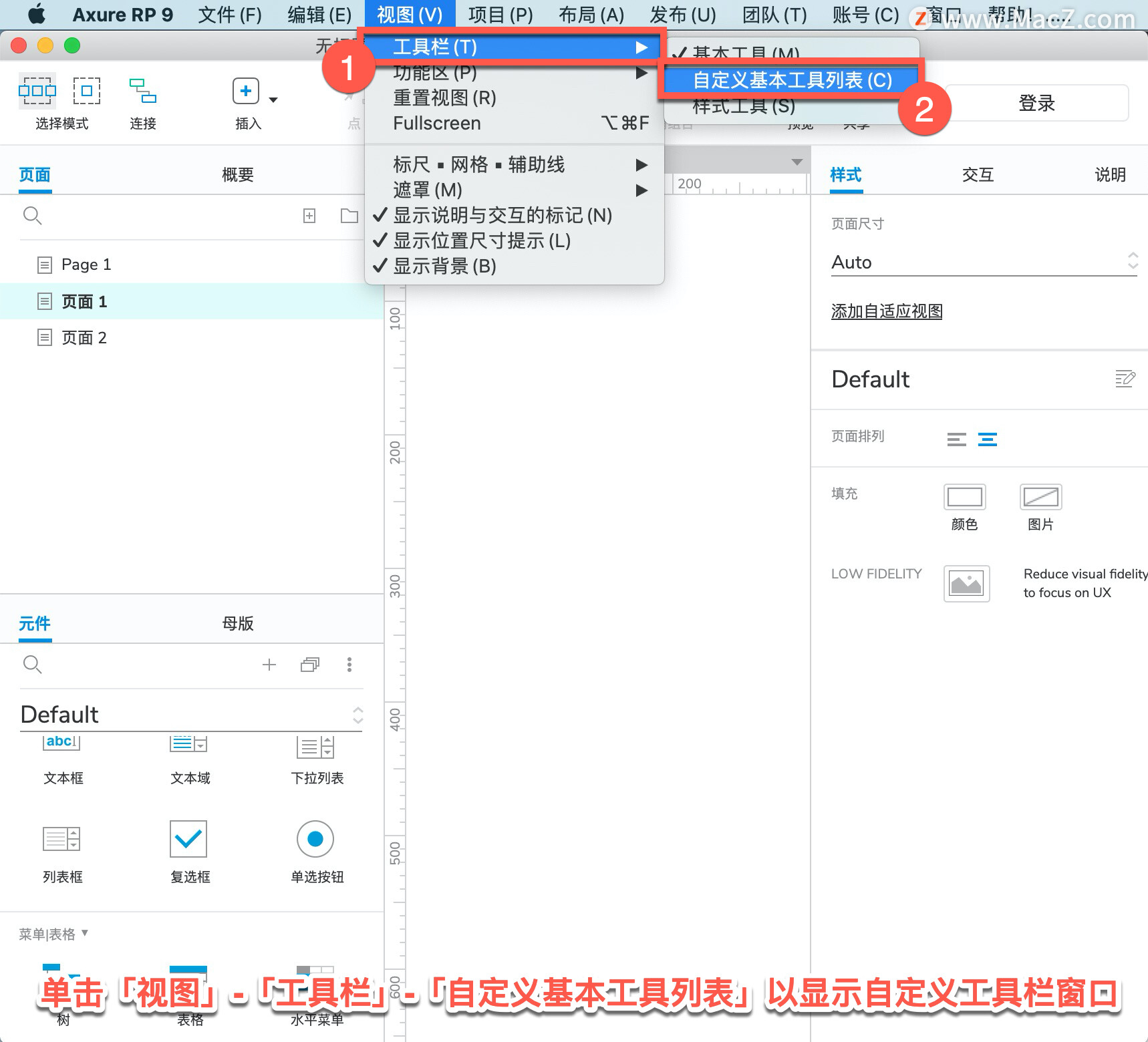Toggle 显示背景 (B) option

tap(515, 266)
